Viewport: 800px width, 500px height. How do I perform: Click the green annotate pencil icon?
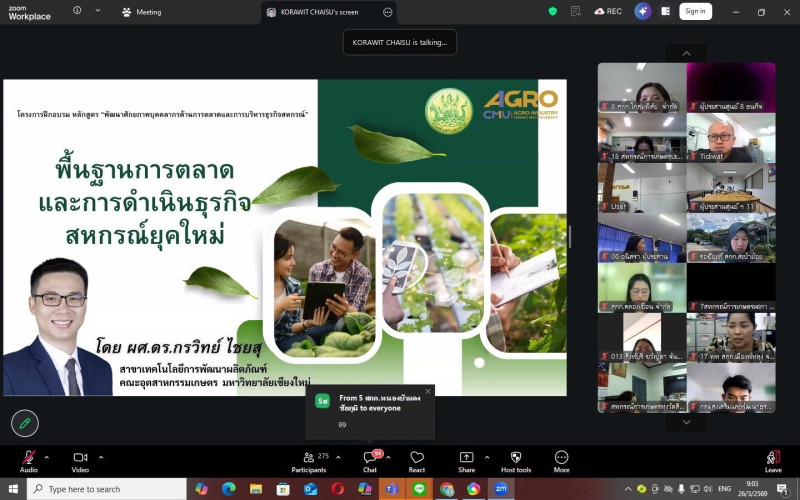tap(25, 423)
